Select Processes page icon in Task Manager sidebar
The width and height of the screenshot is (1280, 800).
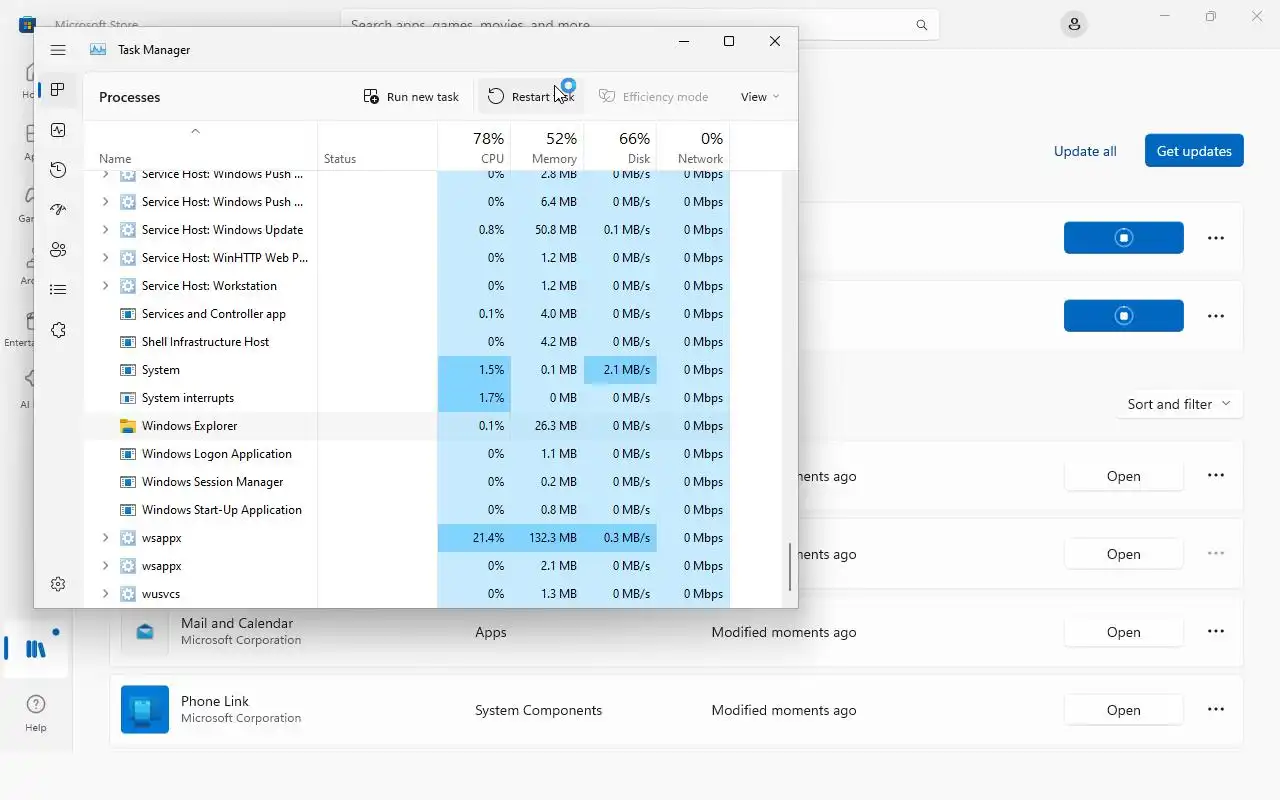(x=58, y=90)
